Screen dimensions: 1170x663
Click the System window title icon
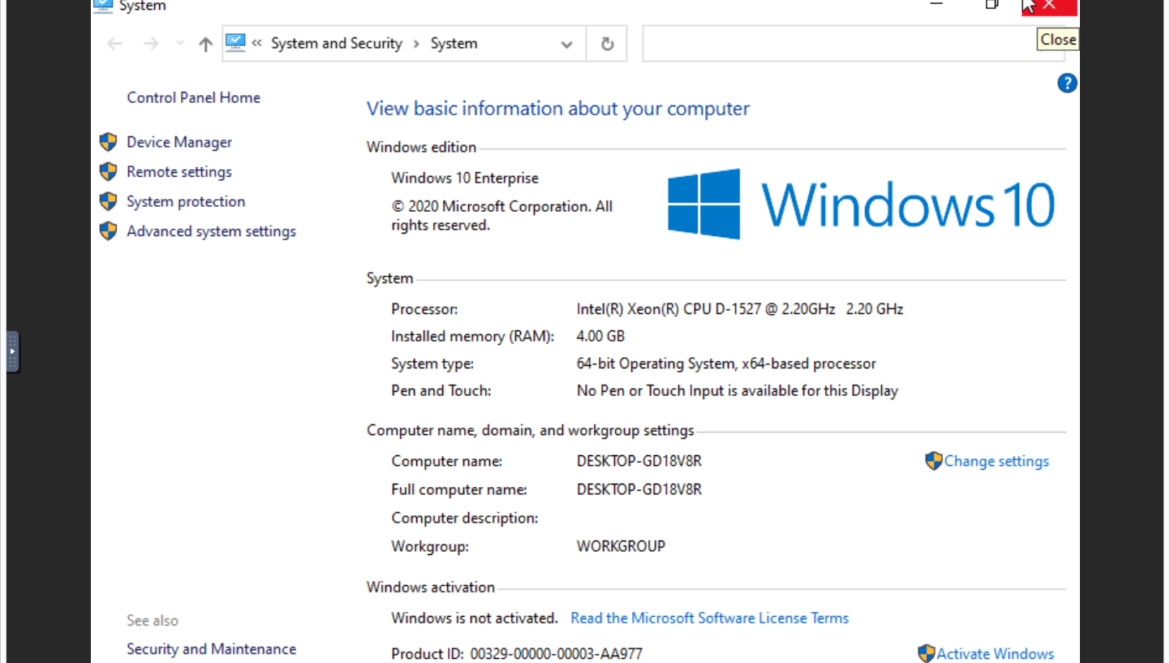coord(103,6)
